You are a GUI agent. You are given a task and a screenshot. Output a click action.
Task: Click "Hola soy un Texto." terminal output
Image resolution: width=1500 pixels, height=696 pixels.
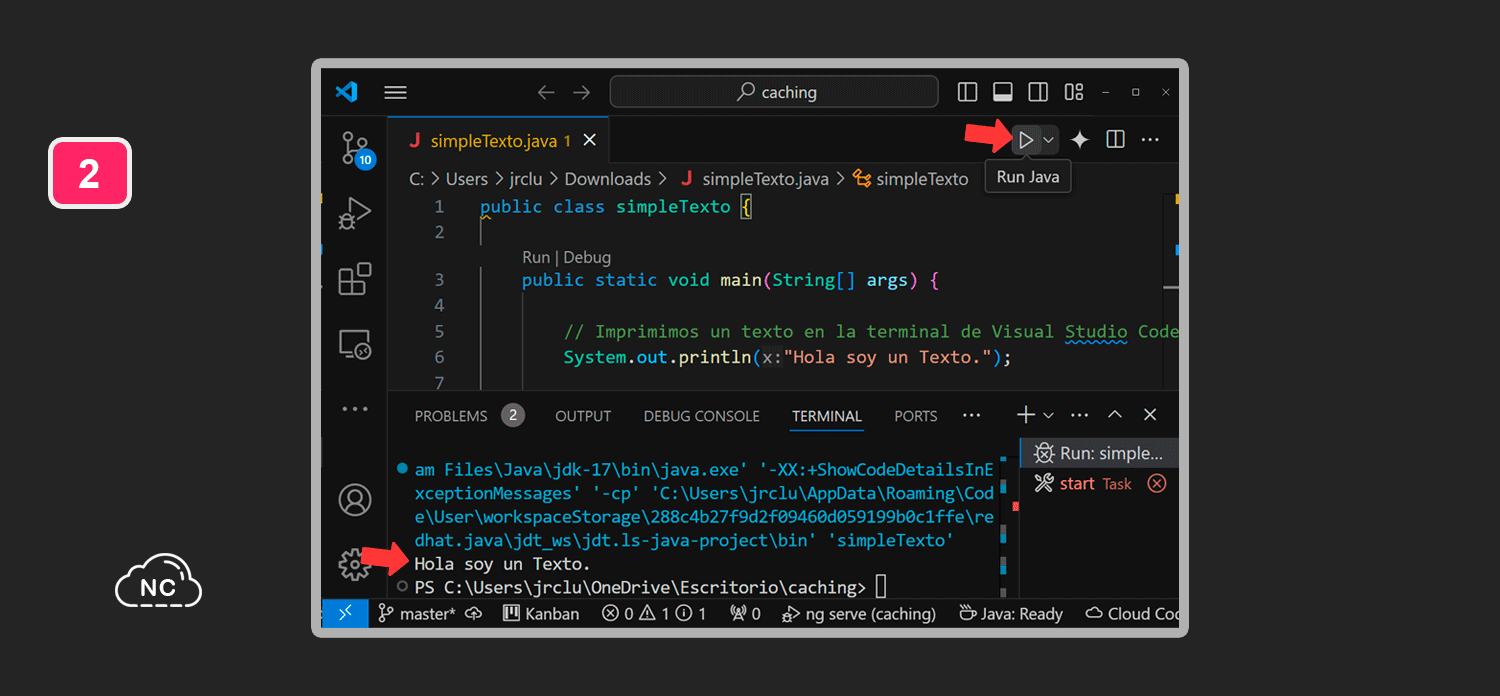pos(502,564)
